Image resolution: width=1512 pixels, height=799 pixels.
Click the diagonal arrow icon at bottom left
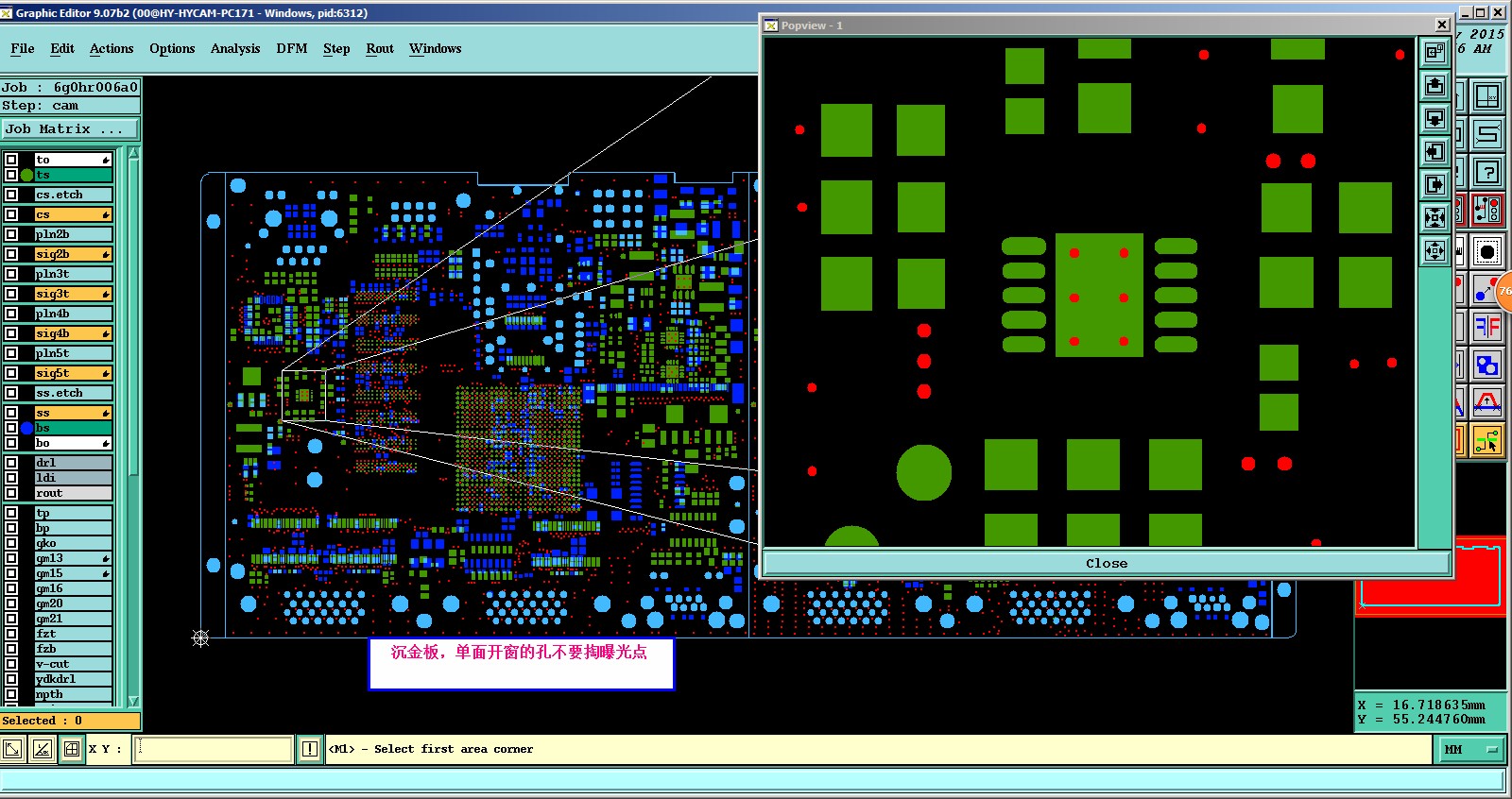[x=12, y=749]
